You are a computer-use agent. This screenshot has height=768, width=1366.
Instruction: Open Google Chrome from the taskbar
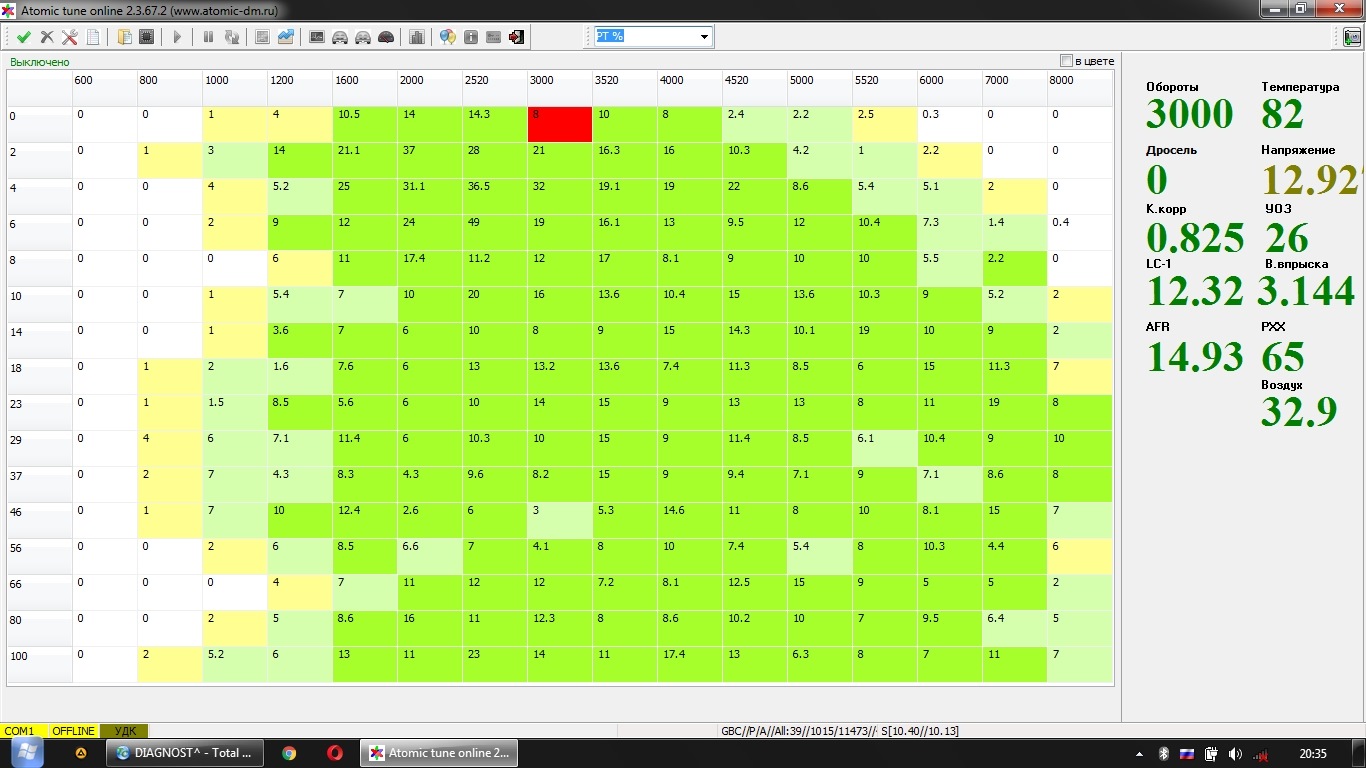coord(289,753)
